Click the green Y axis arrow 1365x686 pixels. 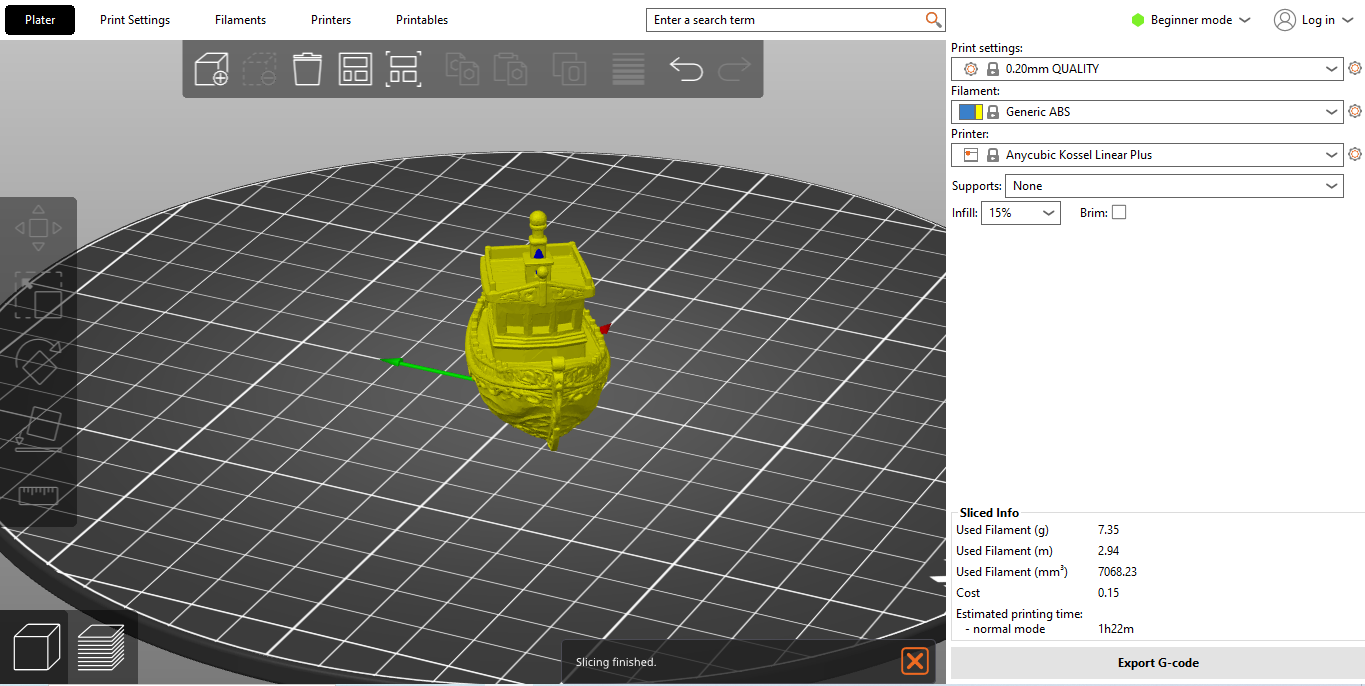426,367
